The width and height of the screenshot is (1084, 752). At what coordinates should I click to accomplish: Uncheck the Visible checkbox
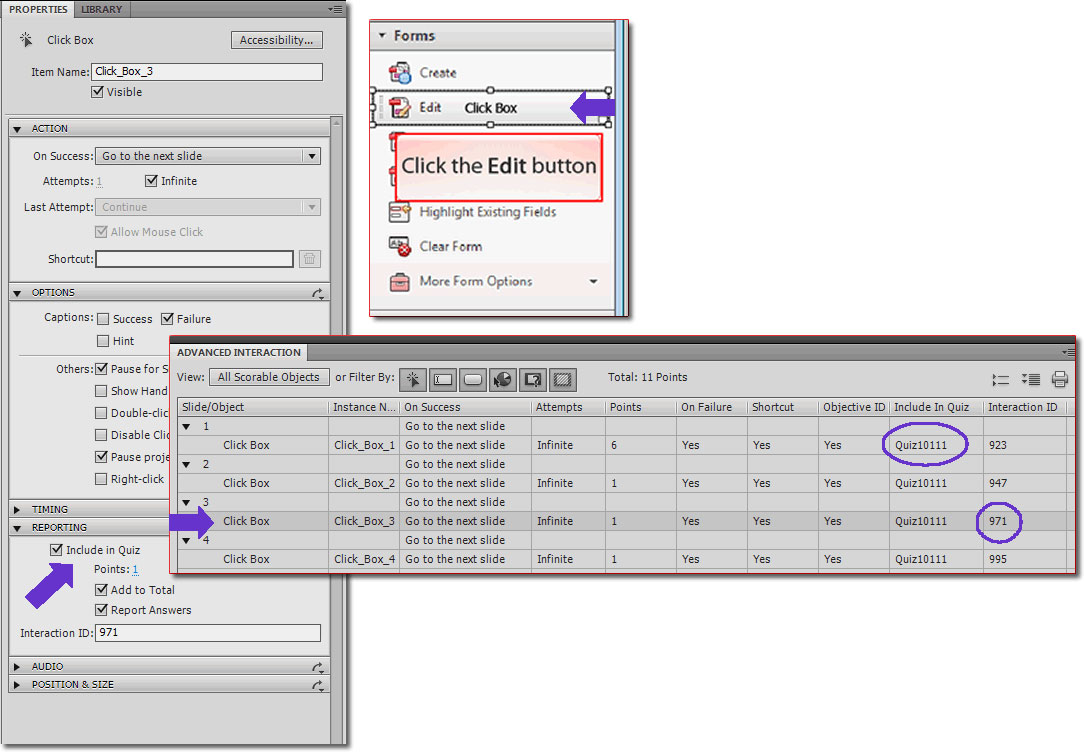97,92
